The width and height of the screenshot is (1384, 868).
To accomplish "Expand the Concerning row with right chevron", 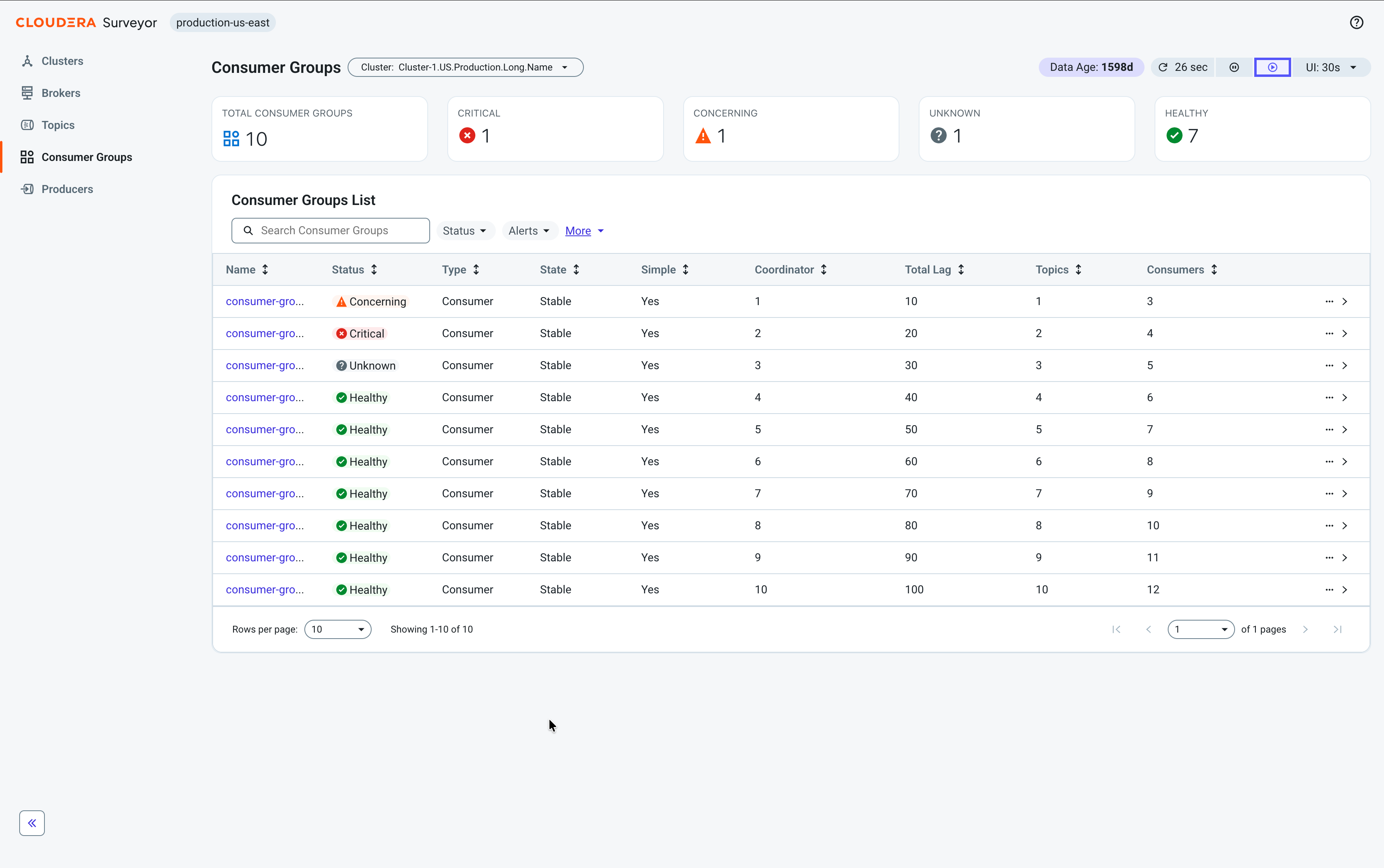I will [x=1344, y=301].
